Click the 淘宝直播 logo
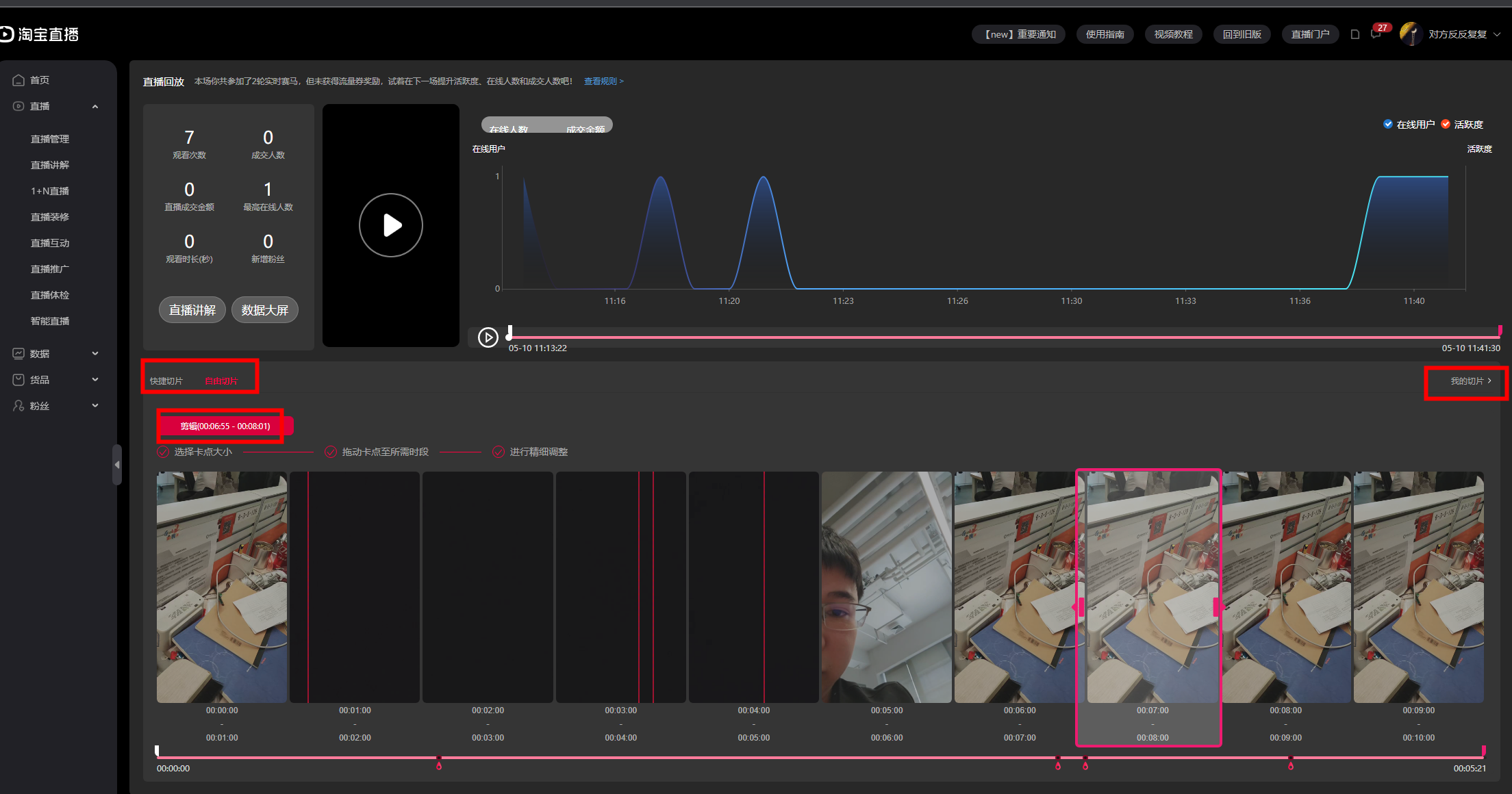The height and width of the screenshot is (794, 1512). [x=40, y=34]
